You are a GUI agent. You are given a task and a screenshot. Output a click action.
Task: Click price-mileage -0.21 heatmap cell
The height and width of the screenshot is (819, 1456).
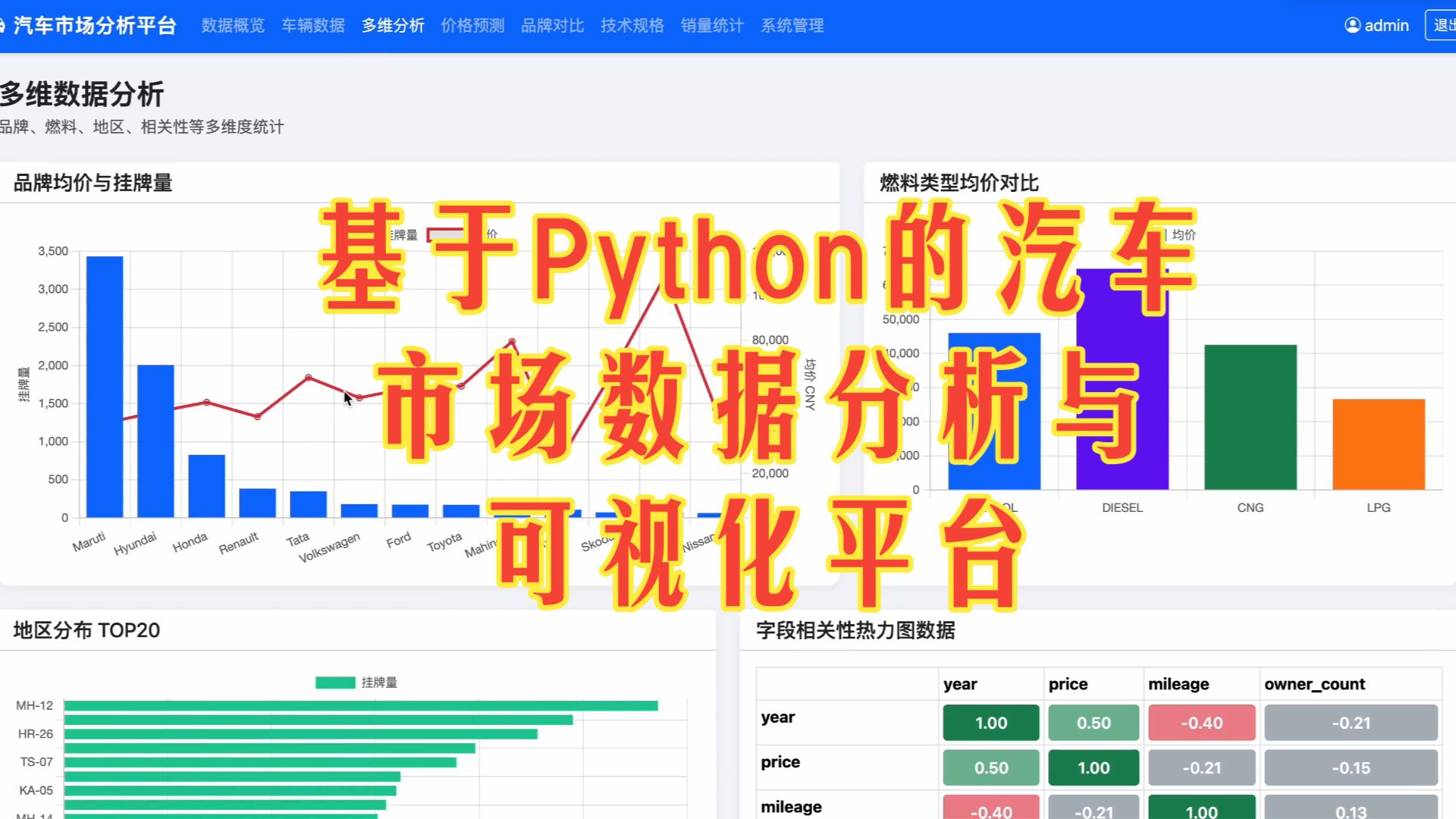point(1202,767)
